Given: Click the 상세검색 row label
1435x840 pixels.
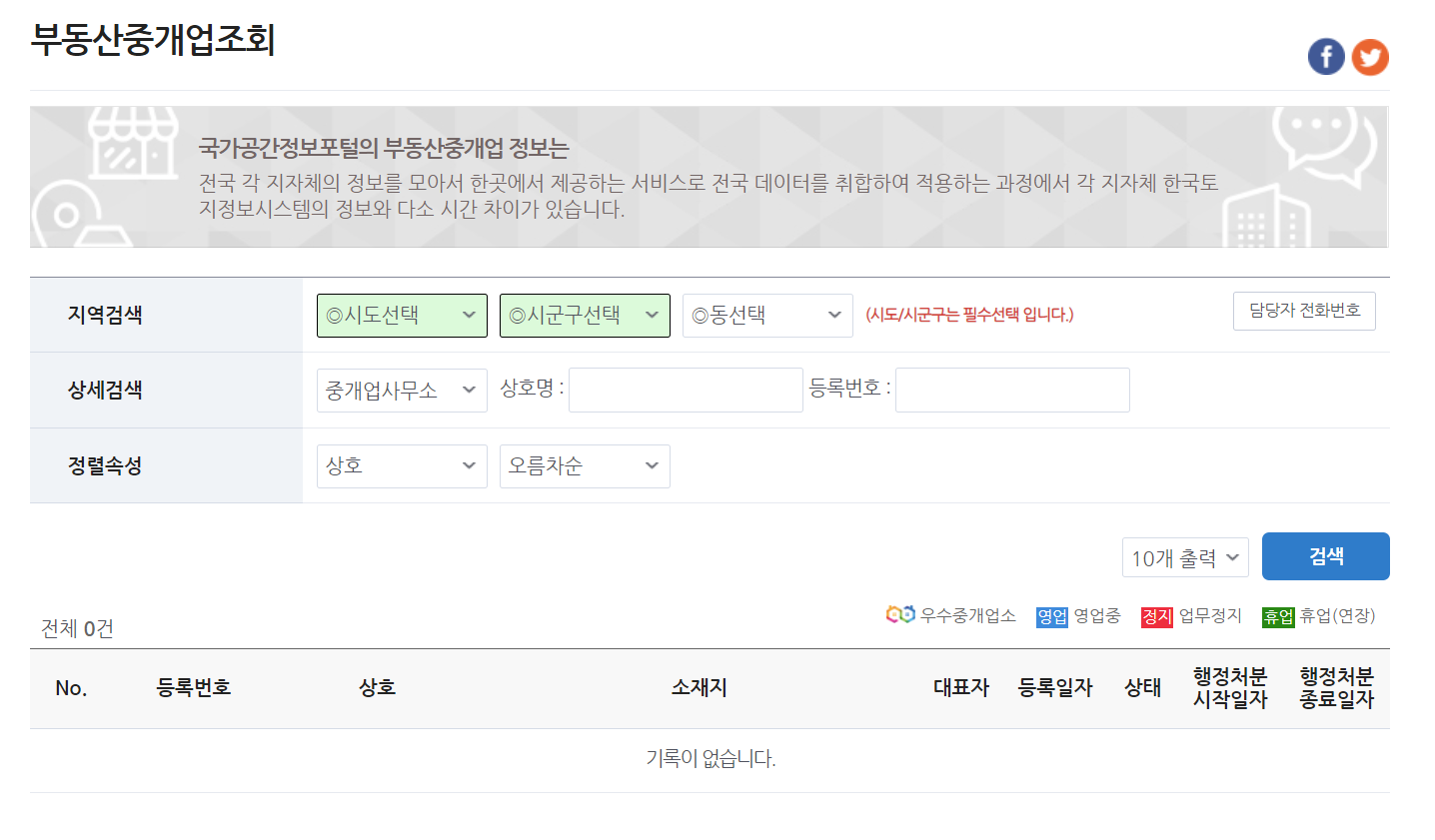Looking at the screenshot, I should 105,390.
